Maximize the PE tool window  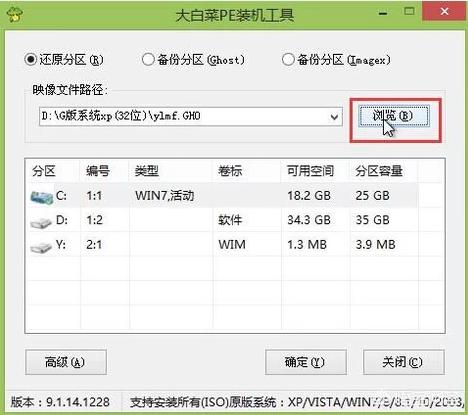pyautogui.click(x=409, y=12)
